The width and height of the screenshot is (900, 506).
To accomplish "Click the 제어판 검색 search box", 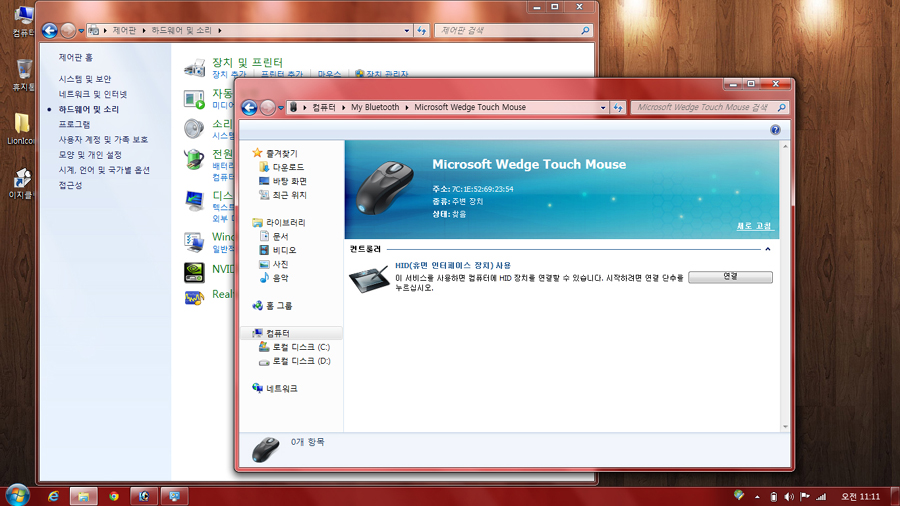I will tap(513, 30).
